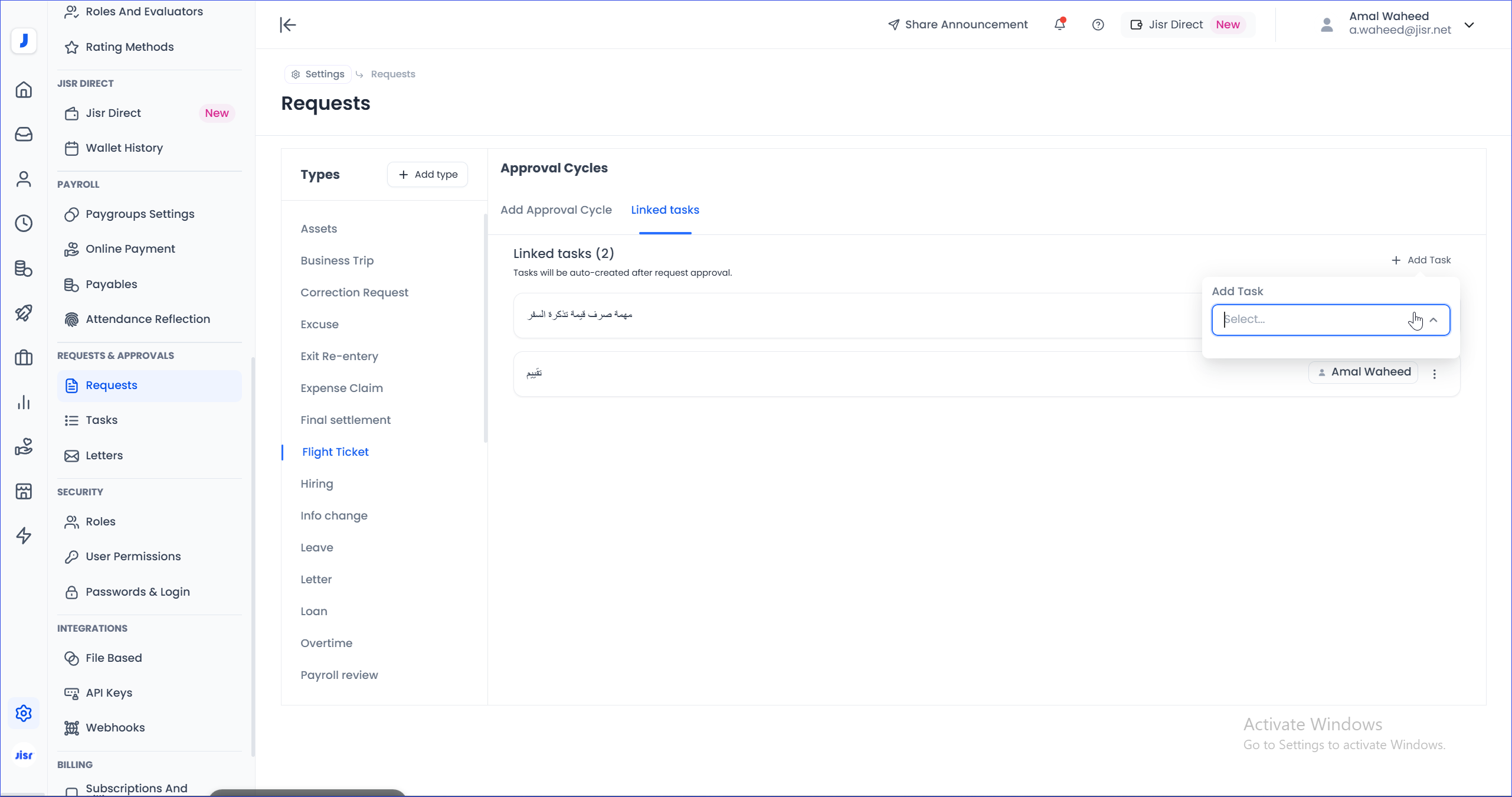Open the home icon in left rail
1512x797 pixels.
tap(24, 90)
